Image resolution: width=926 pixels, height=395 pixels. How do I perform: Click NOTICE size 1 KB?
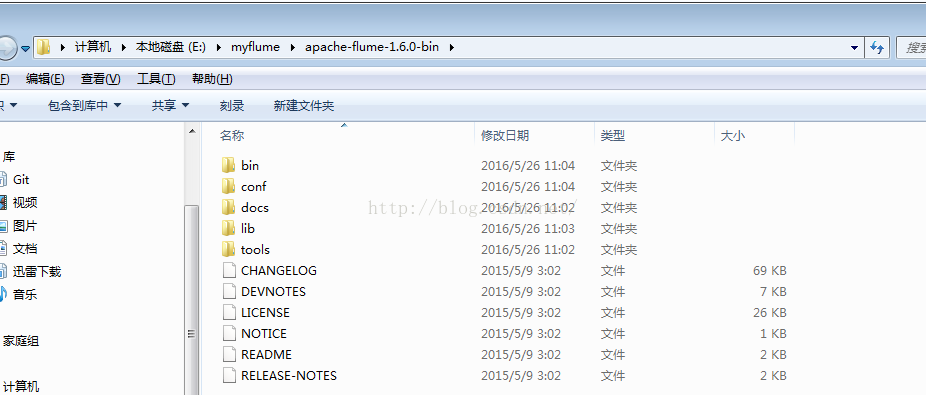(773, 334)
